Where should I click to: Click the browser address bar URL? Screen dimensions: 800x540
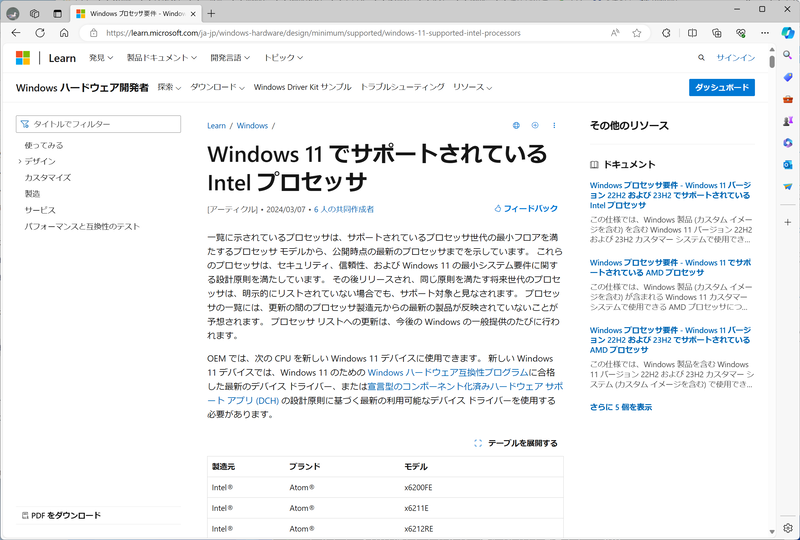point(313,33)
